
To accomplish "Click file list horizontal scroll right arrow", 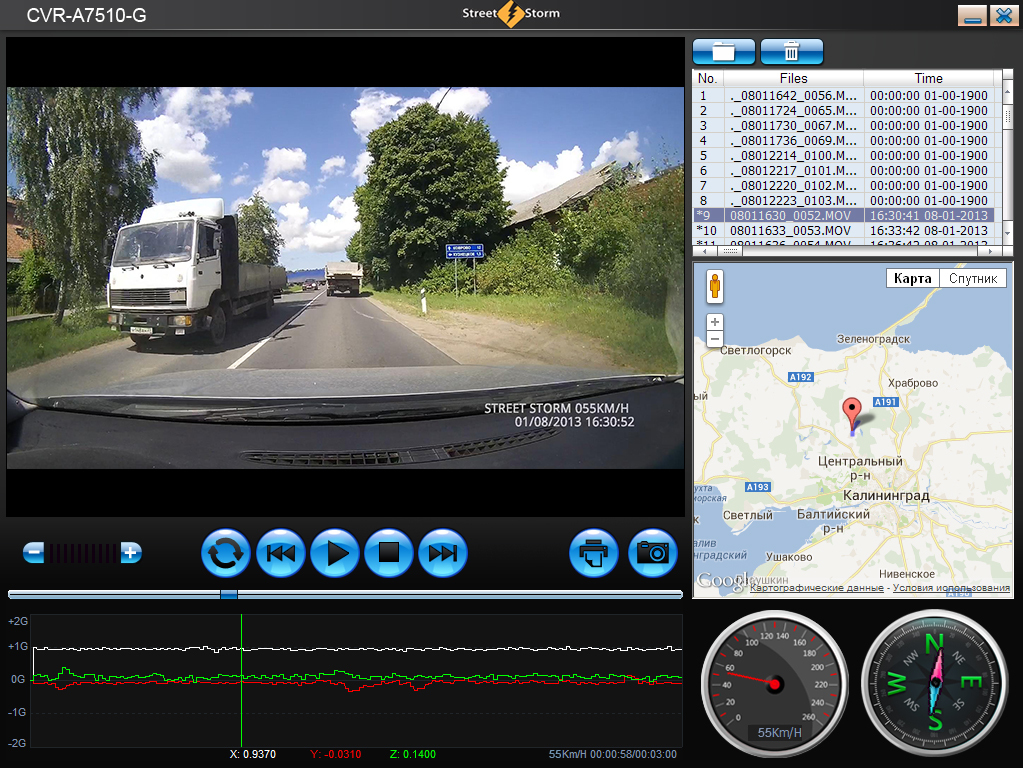I will coord(990,251).
